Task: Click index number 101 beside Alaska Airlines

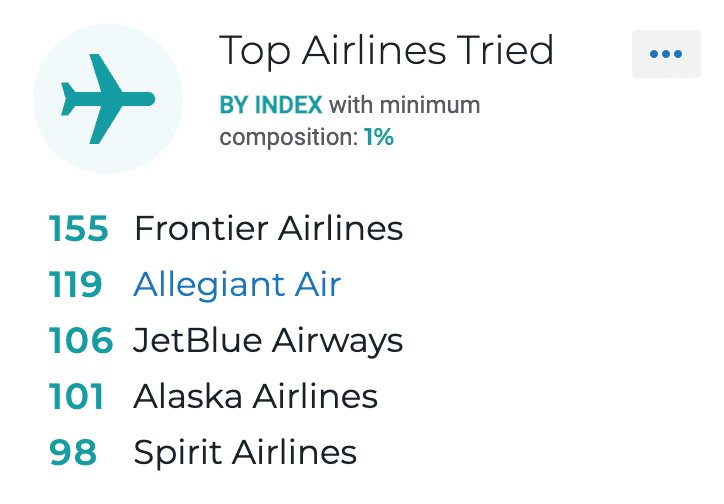Action: pyautogui.click(x=76, y=397)
